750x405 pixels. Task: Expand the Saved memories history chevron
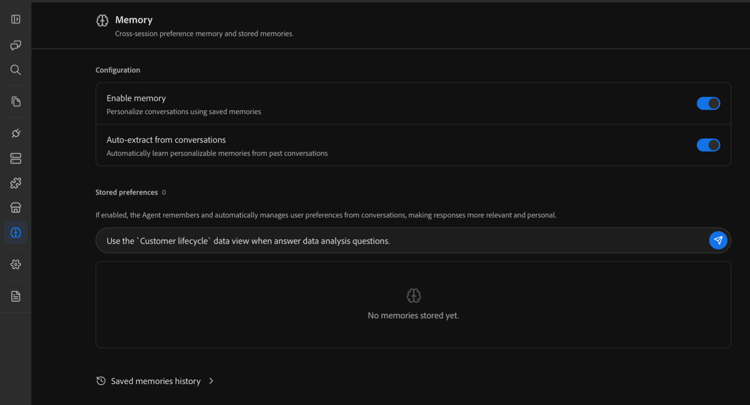pyautogui.click(x=211, y=381)
